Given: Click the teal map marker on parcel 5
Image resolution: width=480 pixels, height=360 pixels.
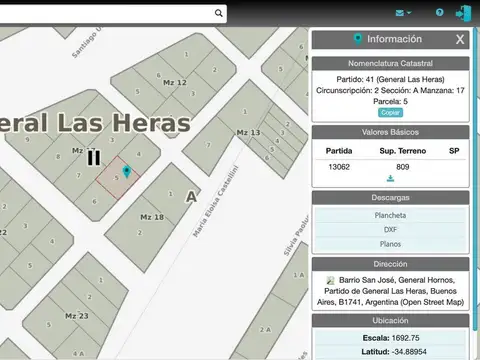Looking at the screenshot, I should click(x=126, y=172).
